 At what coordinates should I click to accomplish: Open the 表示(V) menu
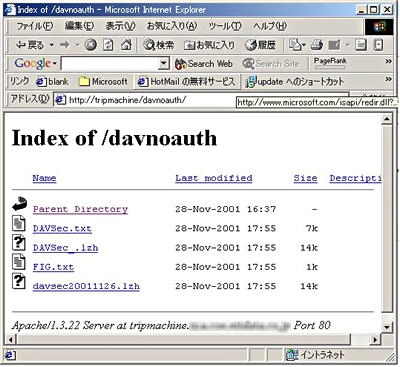pos(121,26)
